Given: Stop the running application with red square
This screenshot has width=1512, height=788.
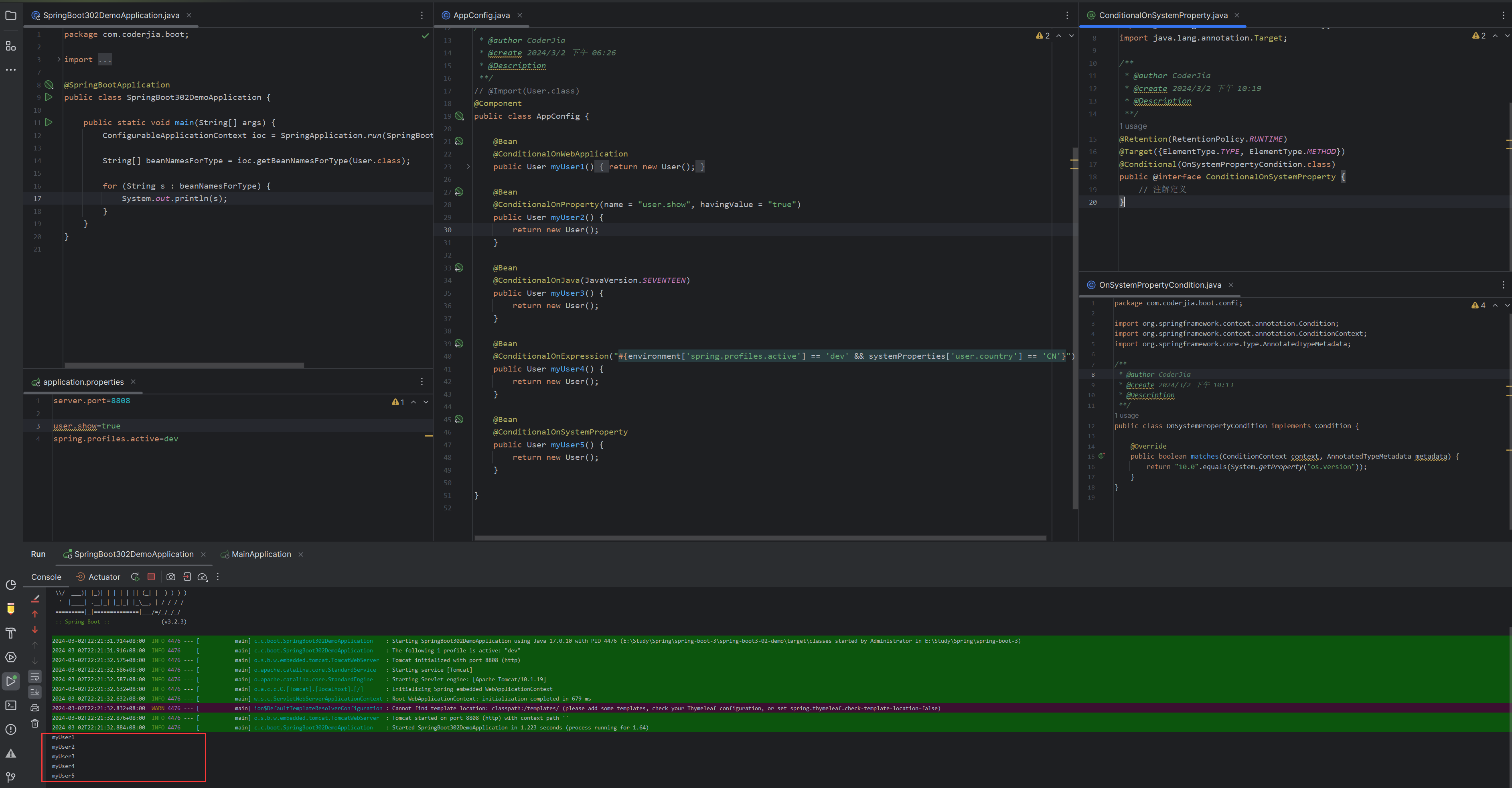Looking at the screenshot, I should click(151, 577).
